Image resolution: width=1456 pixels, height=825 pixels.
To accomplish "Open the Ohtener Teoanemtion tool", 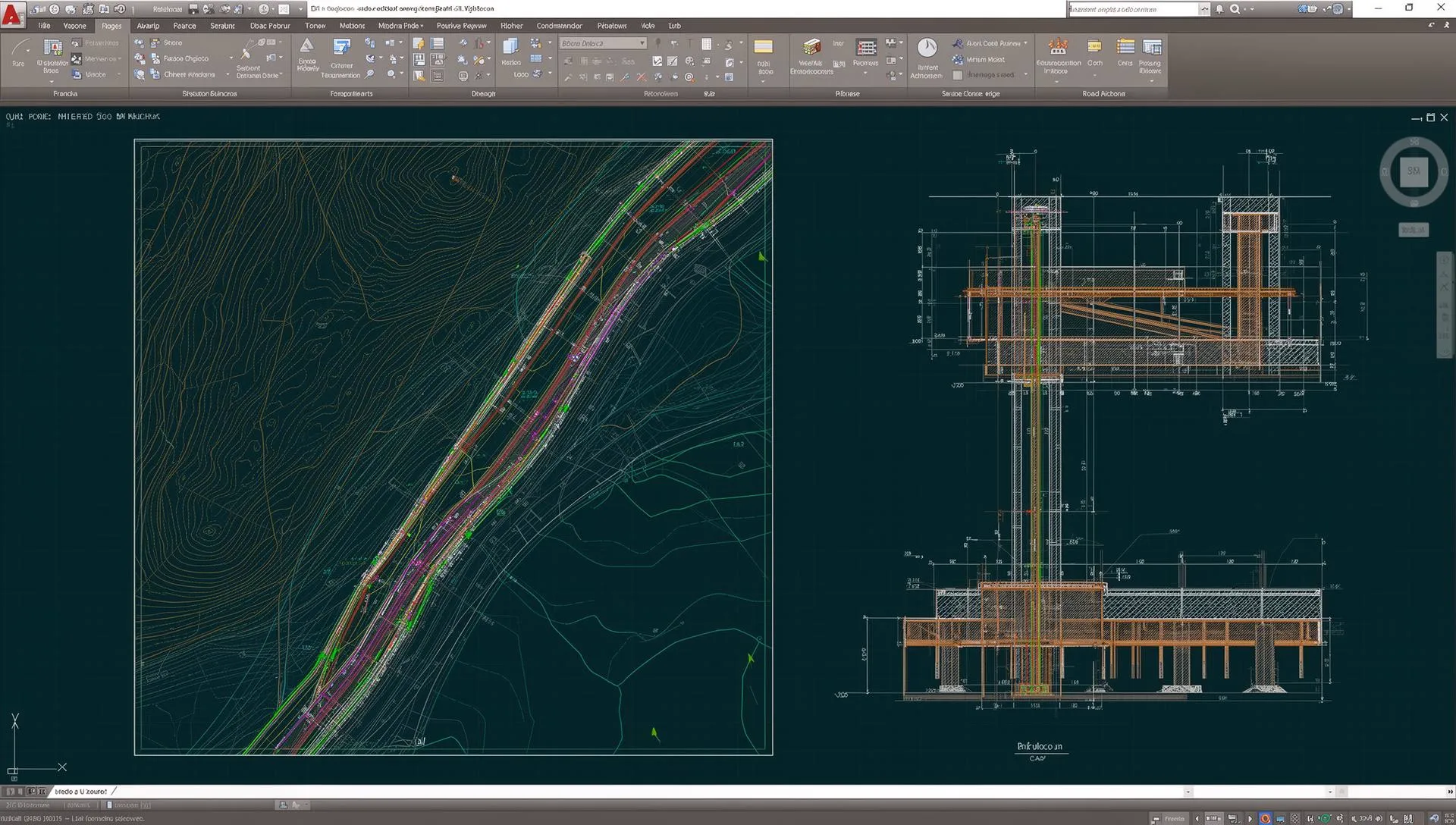I will click(341, 58).
